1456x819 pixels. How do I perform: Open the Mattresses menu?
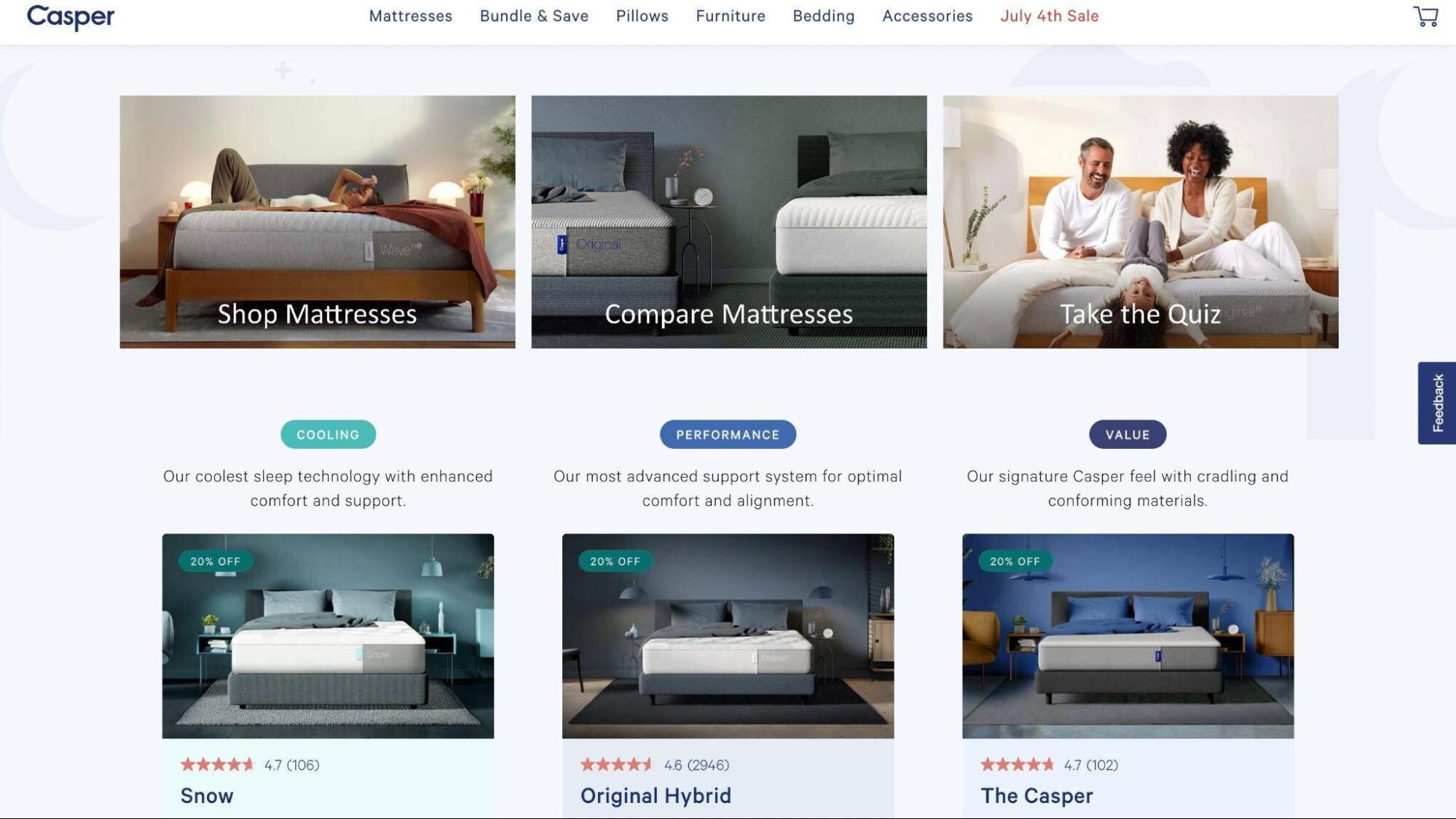(x=410, y=16)
